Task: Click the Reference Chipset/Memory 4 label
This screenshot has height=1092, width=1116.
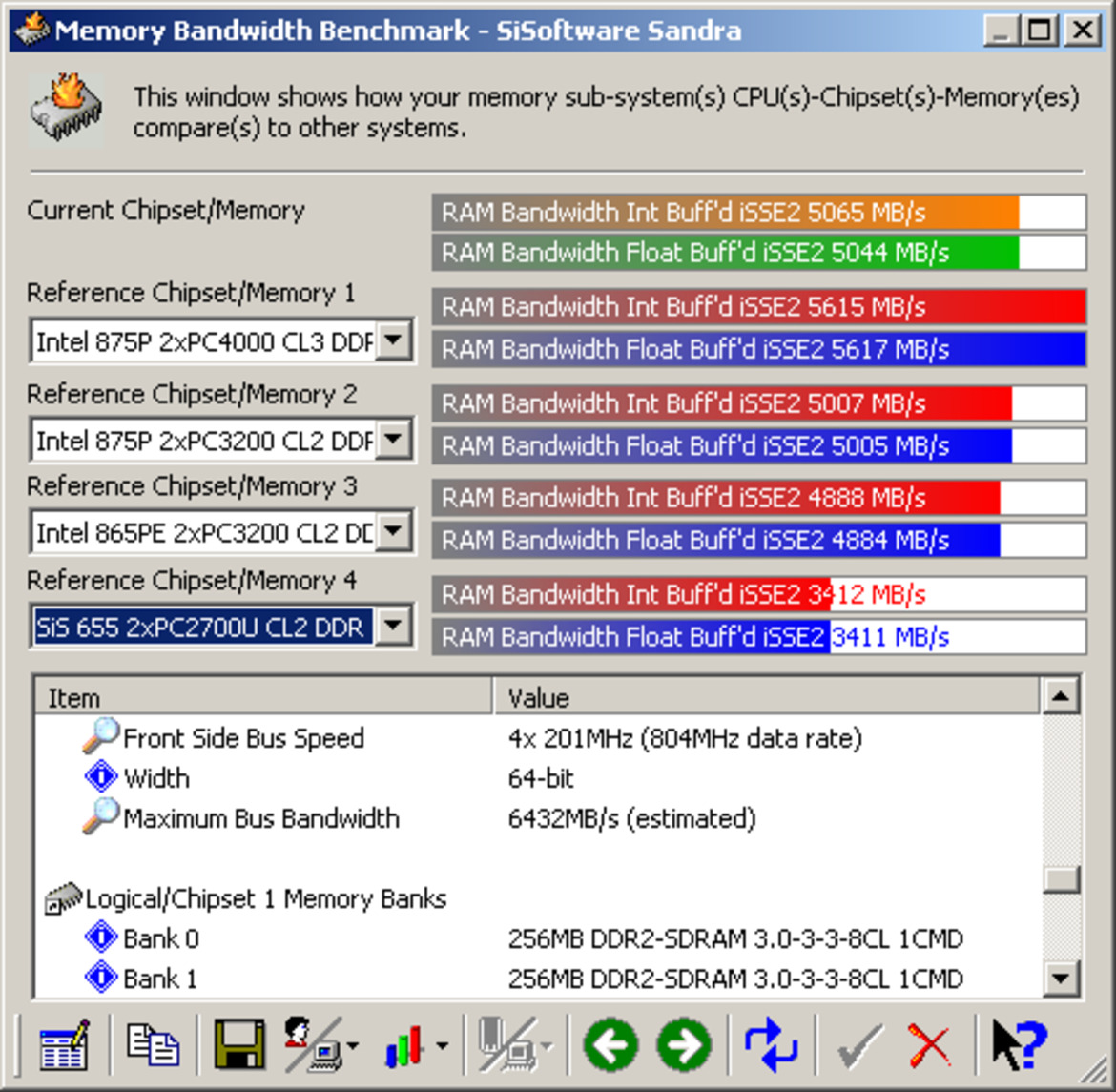Action: (x=192, y=580)
